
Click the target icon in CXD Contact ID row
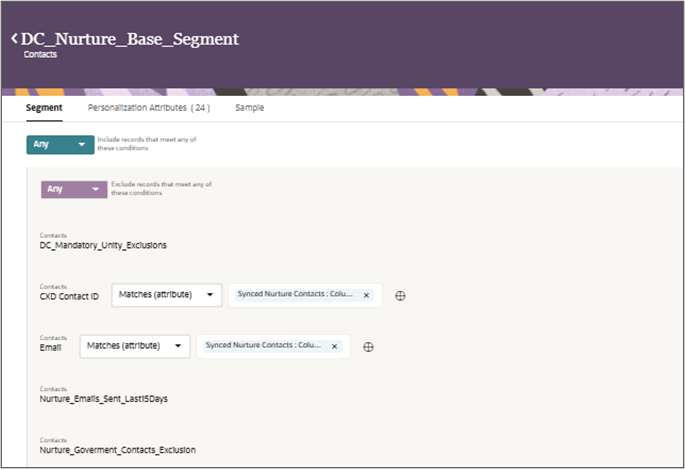400,296
